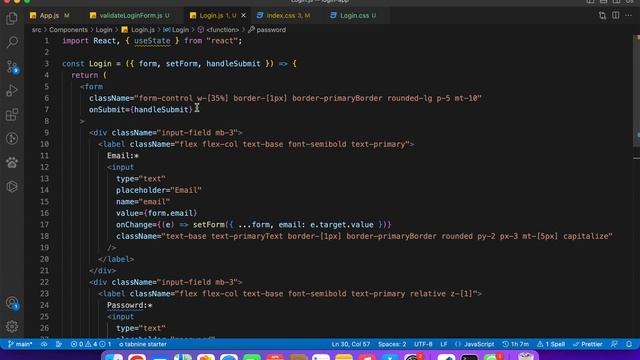This screenshot has width=640, height=360.
Task: Switch to the App.js tab
Action: 49,16
